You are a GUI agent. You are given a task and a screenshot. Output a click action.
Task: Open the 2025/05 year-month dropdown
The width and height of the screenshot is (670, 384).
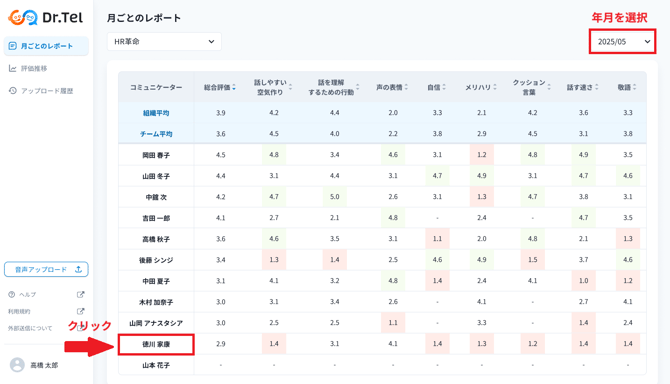coord(623,41)
